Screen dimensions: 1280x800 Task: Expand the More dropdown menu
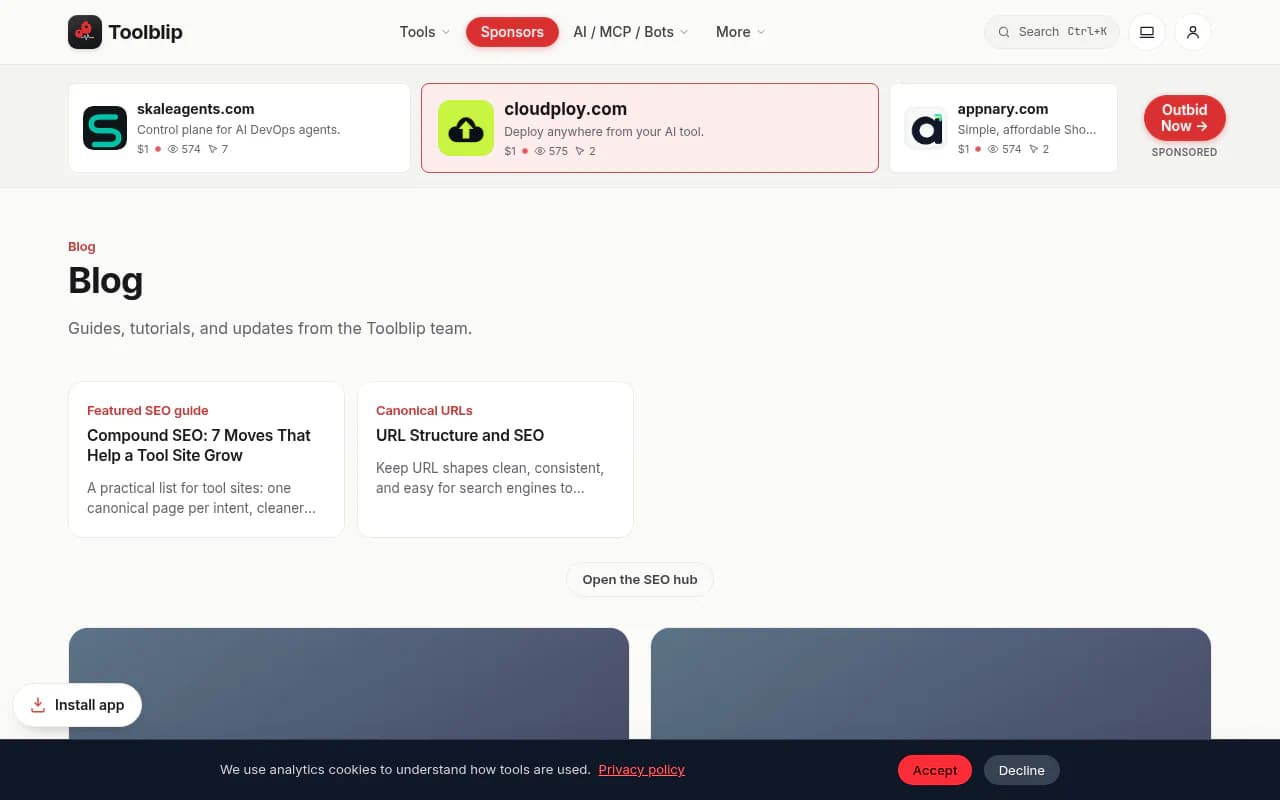[x=741, y=32]
